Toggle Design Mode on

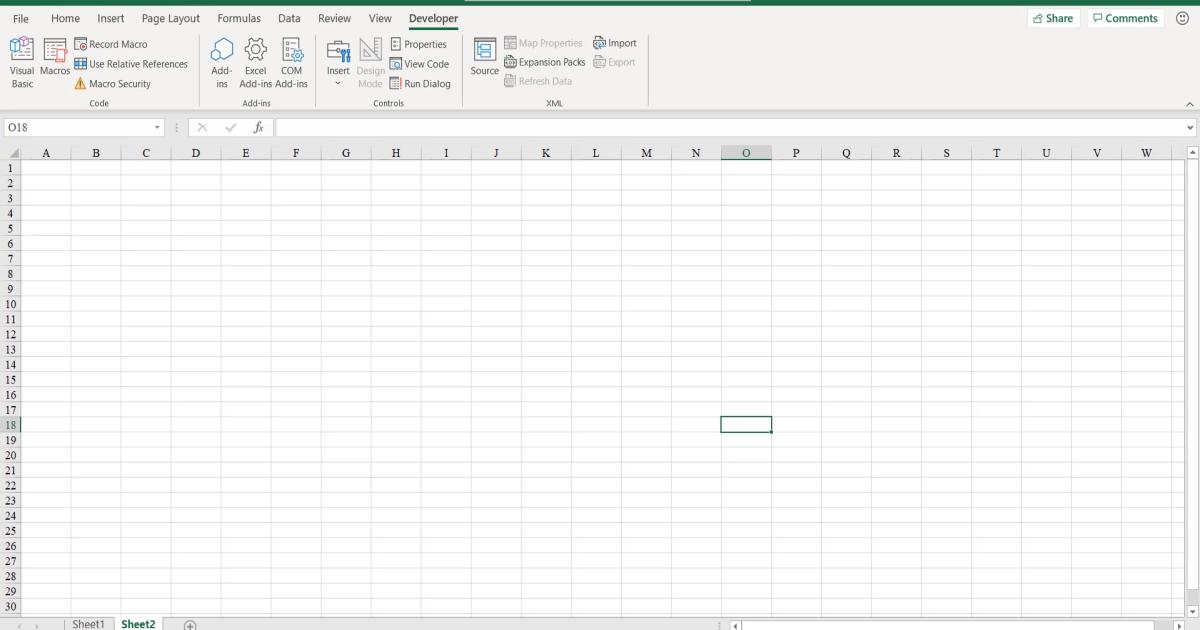(x=370, y=60)
